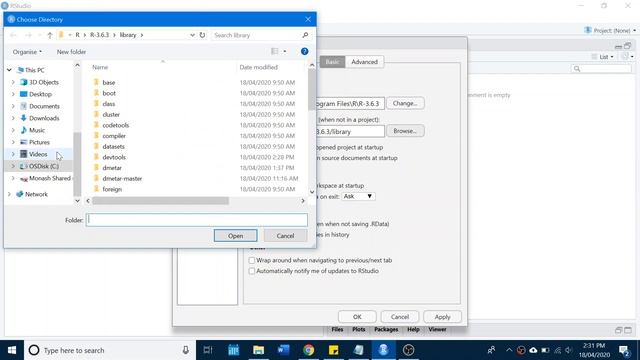Open OBS Studio from taskbar
The width and height of the screenshot is (640, 360).
pos(408,350)
